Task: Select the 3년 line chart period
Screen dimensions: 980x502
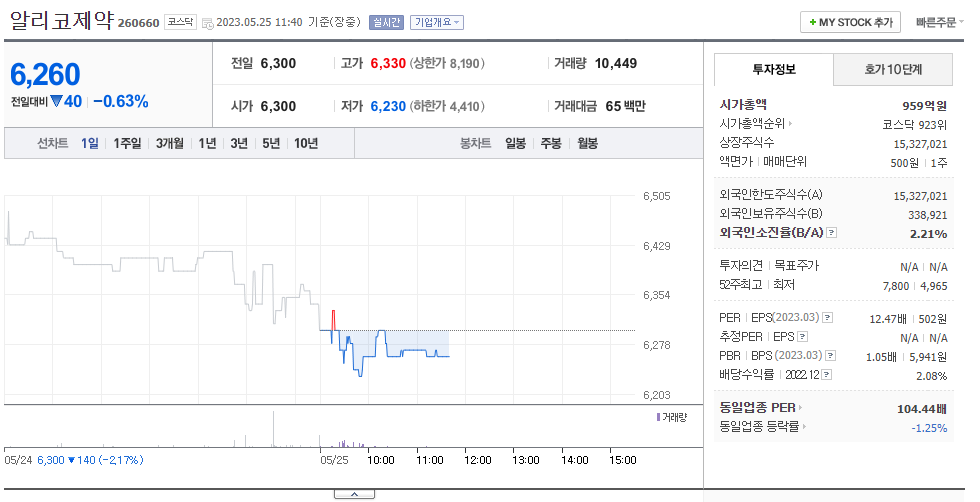Action: (x=239, y=143)
